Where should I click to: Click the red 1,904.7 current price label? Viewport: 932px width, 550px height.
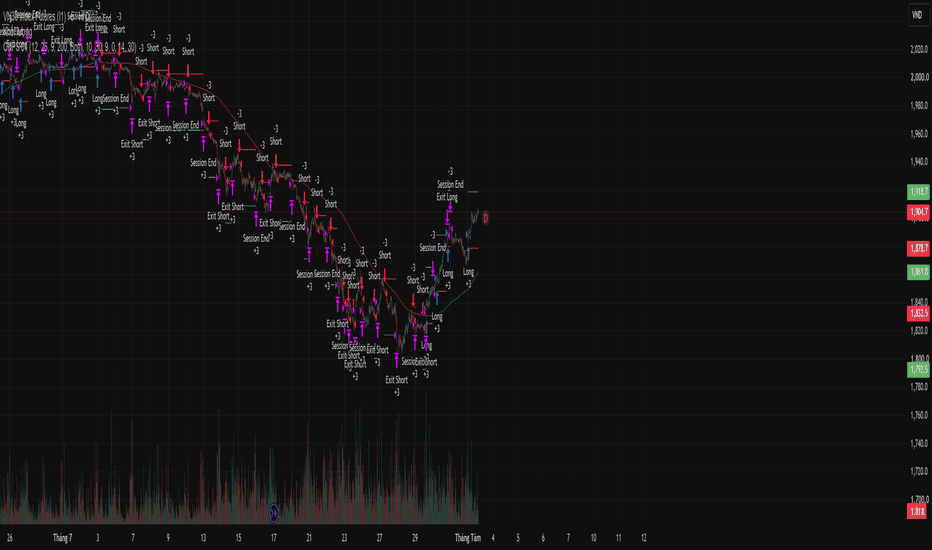pos(918,212)
